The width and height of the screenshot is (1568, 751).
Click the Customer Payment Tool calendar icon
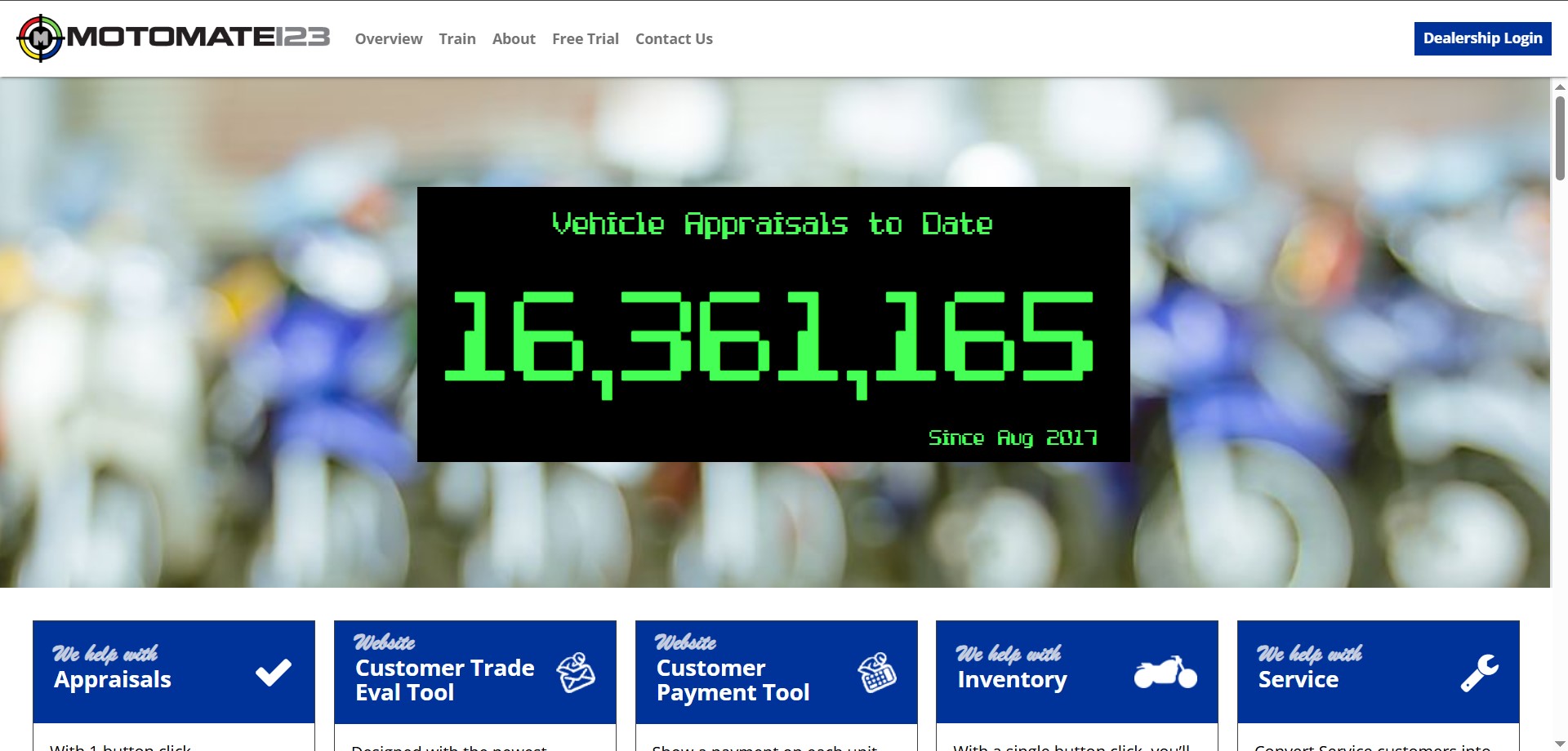click(x=877, y=673)
